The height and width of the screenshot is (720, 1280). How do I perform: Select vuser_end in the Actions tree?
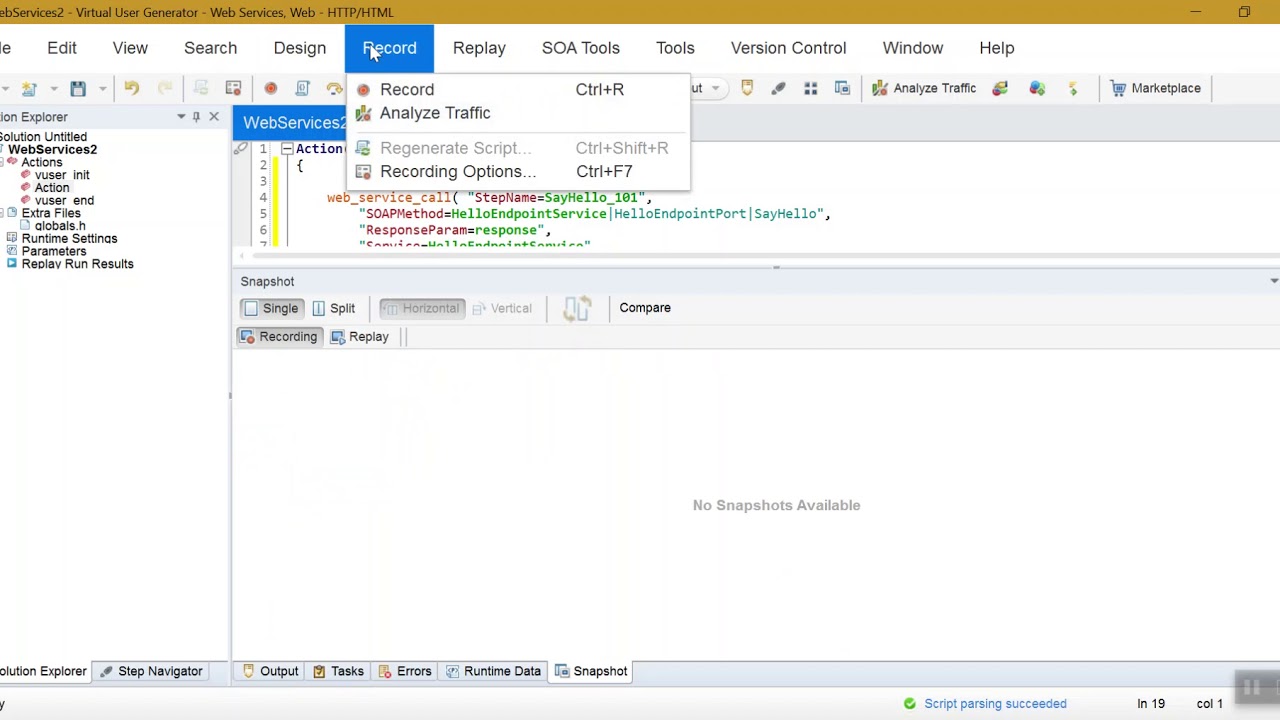point(64,200)
